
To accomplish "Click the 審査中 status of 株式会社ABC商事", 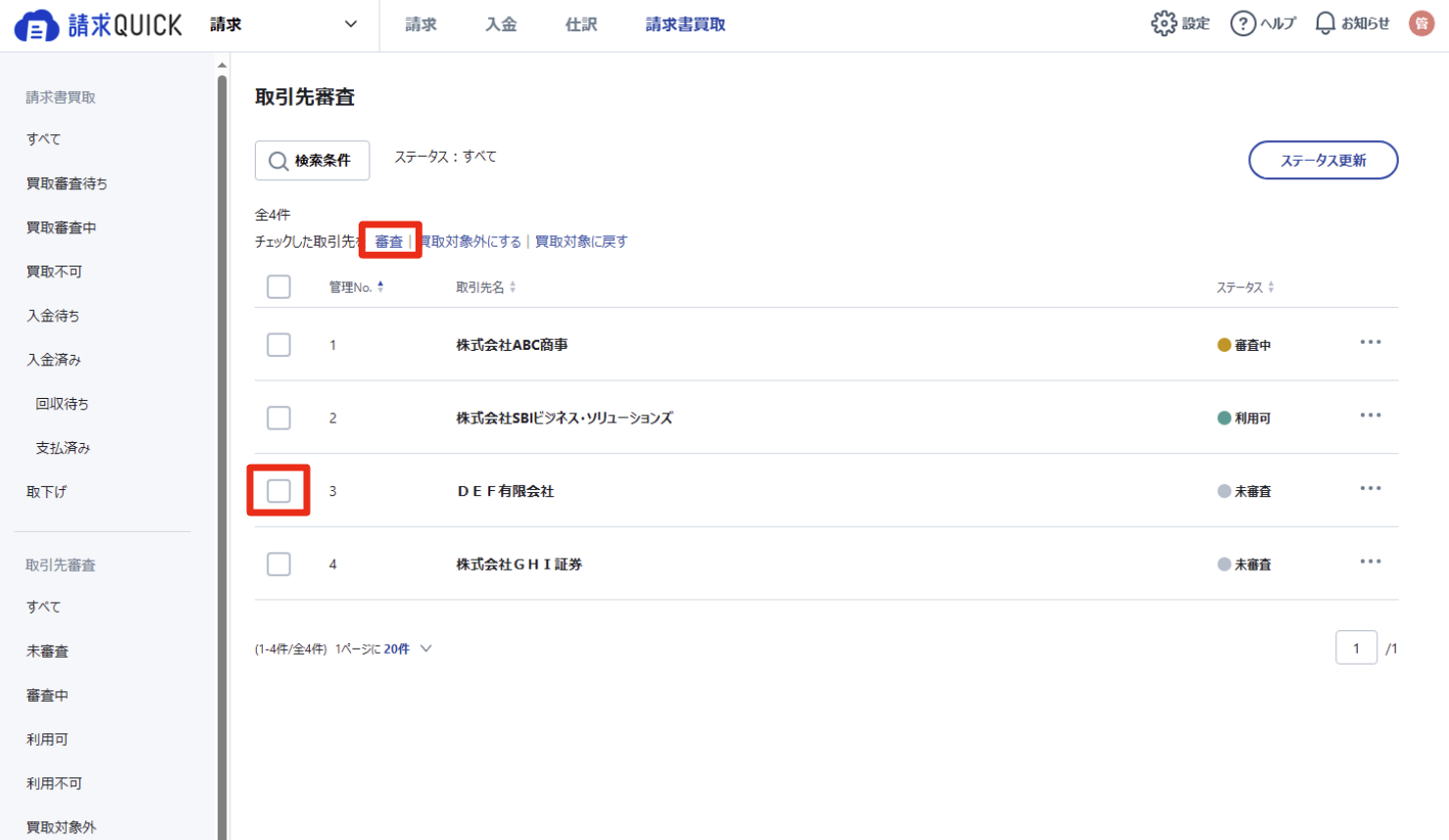I will [x=1244, y=345].
